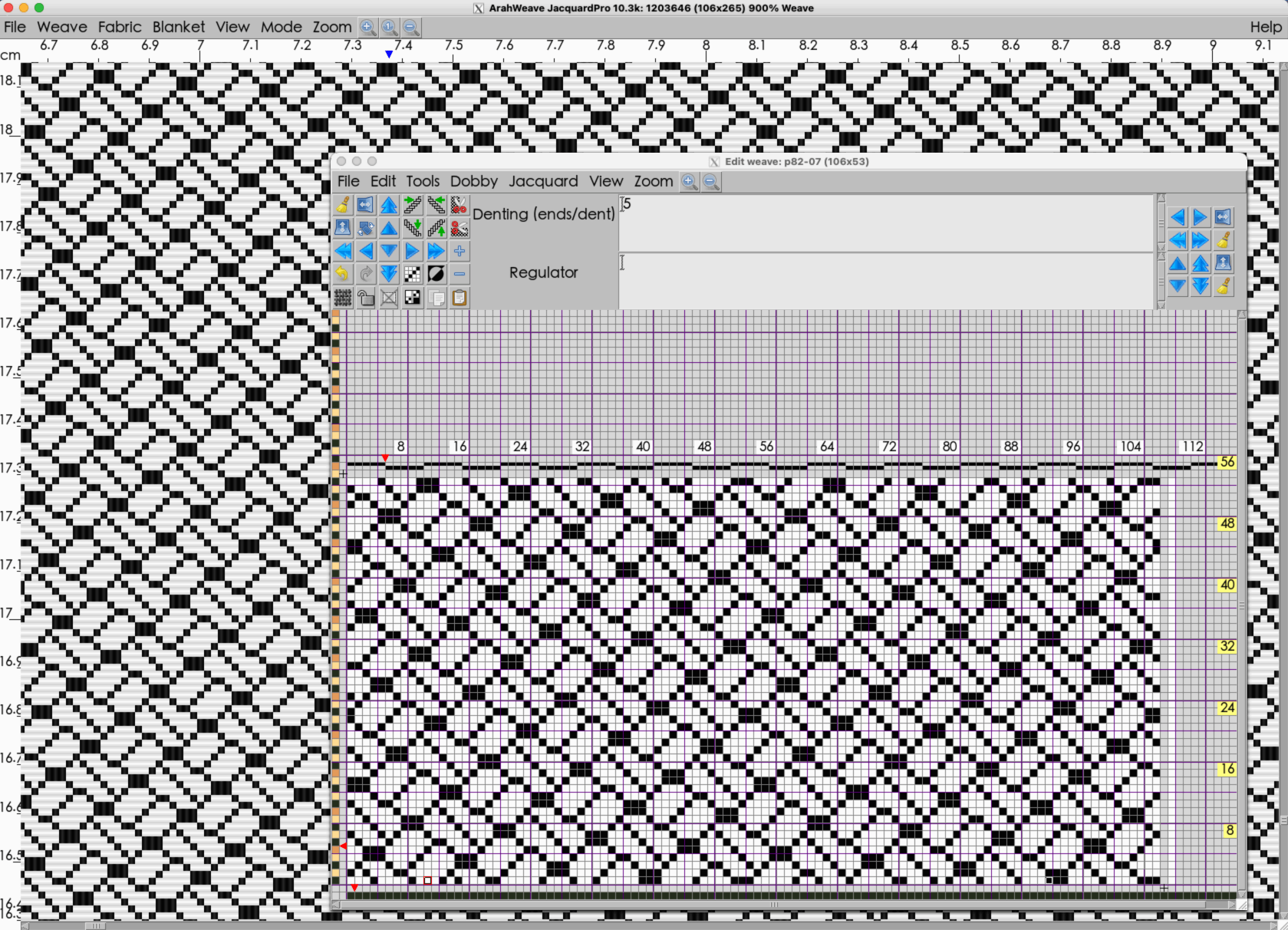Click the dotted rectangle with cross icon
Image resolution: width=1288 pixels, height=930 pixels.
pyautogui.click(x=389, y=298)
